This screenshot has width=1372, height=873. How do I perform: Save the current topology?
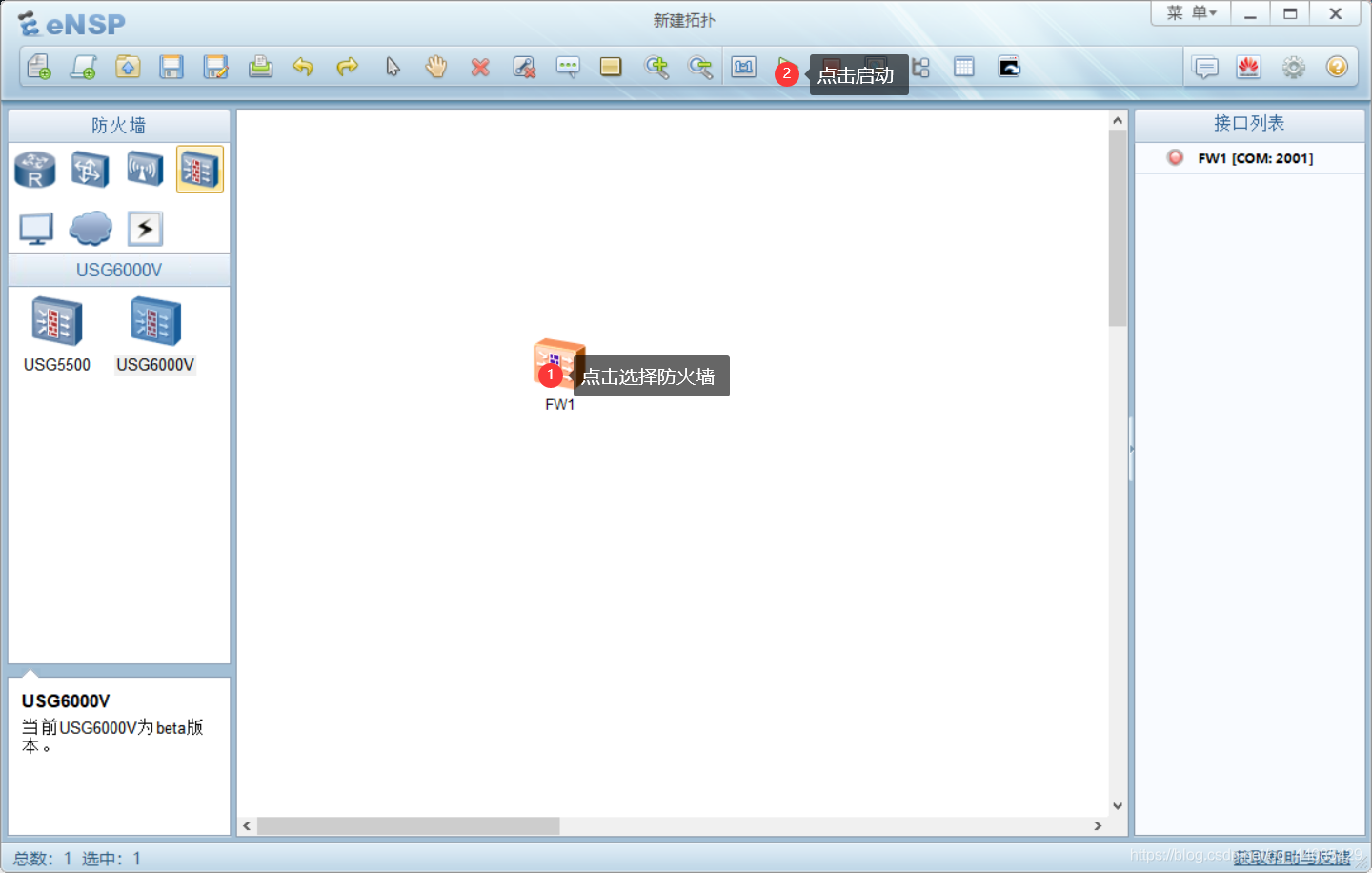coord(171,67)
